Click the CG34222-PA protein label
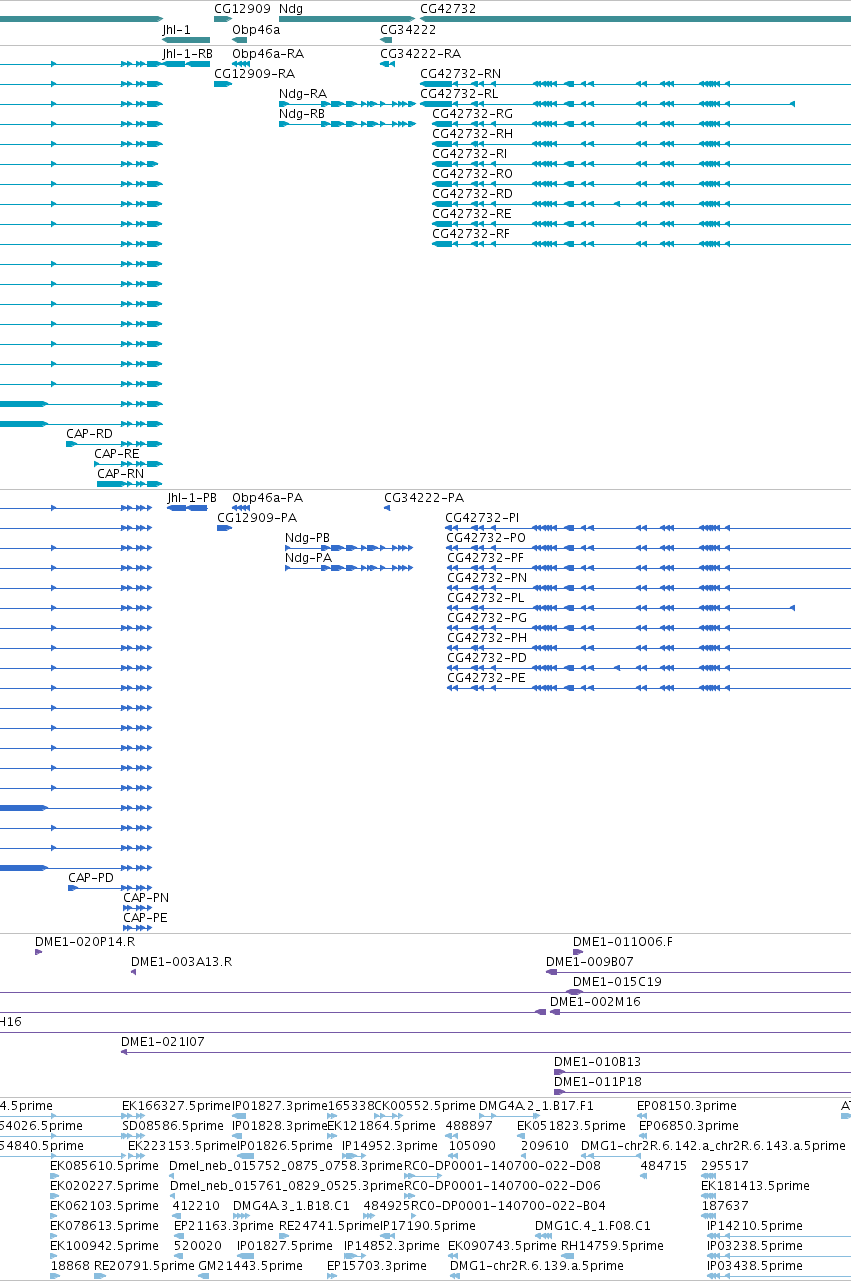The image size is (851, 1281). [425, 498]
